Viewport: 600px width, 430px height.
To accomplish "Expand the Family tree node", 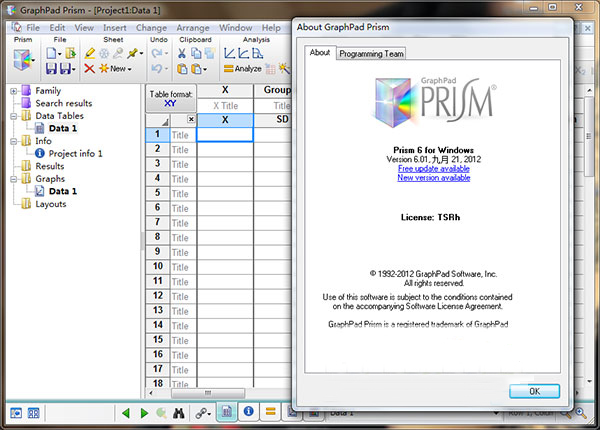I will (x=14, y=91).
